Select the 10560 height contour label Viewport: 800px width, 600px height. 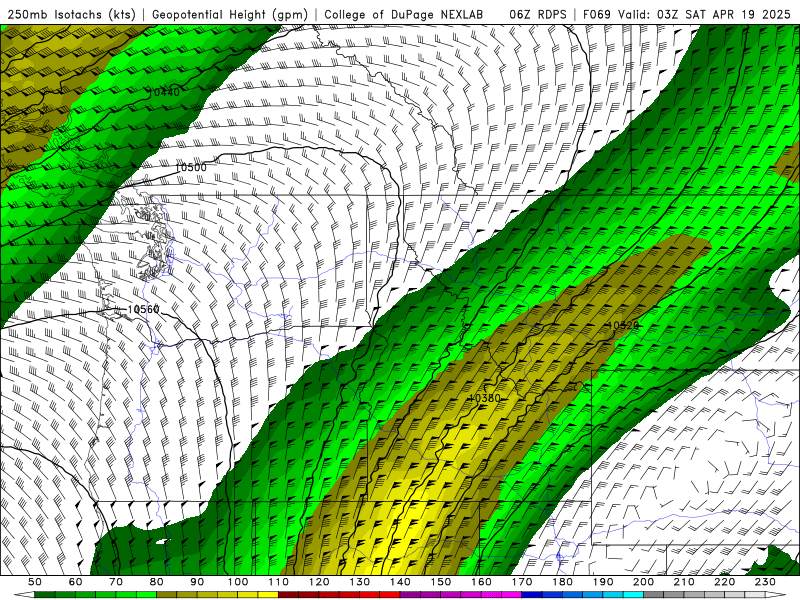pyautogui.click(x=143, y=309)
